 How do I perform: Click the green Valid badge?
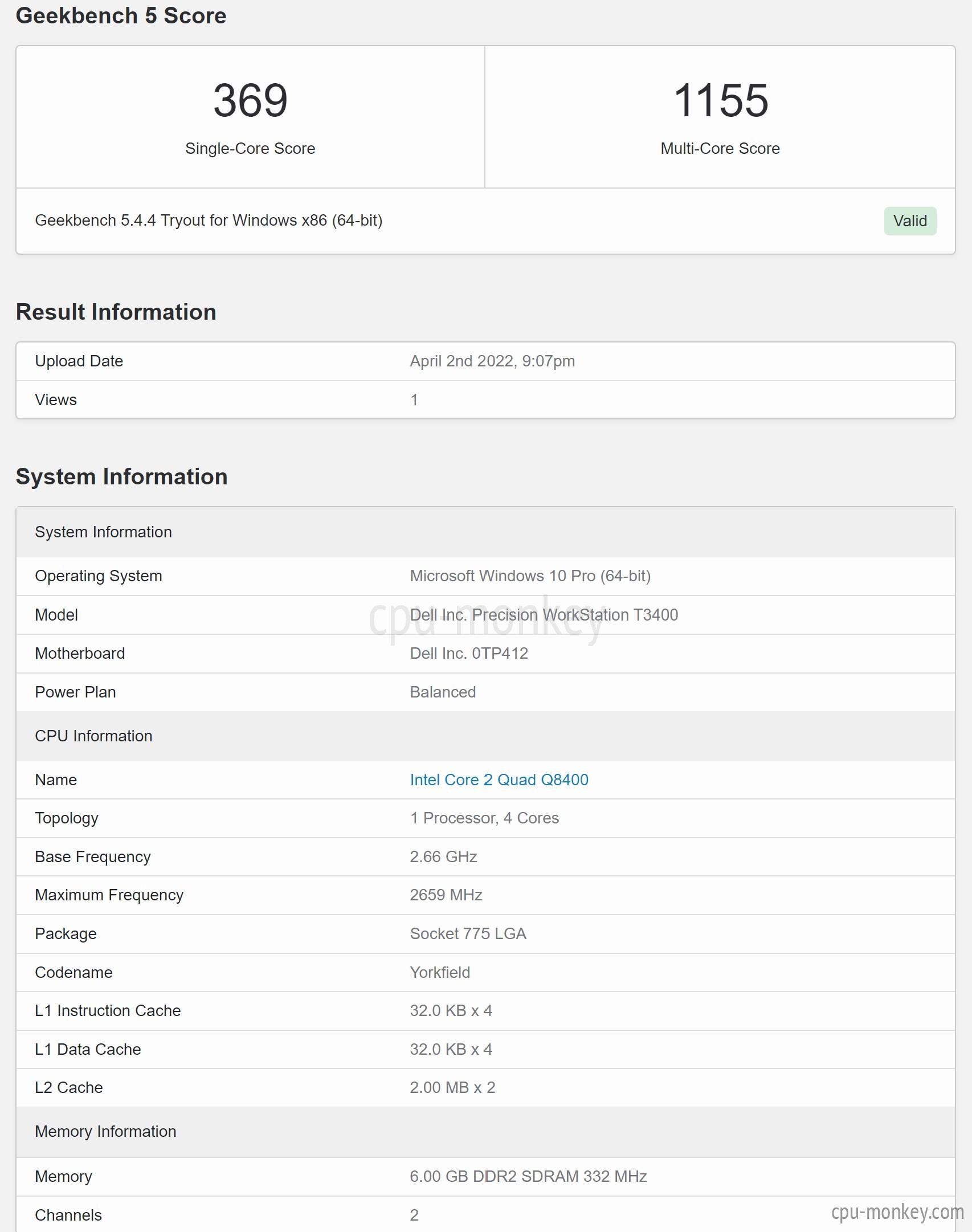tap(910, 221)
